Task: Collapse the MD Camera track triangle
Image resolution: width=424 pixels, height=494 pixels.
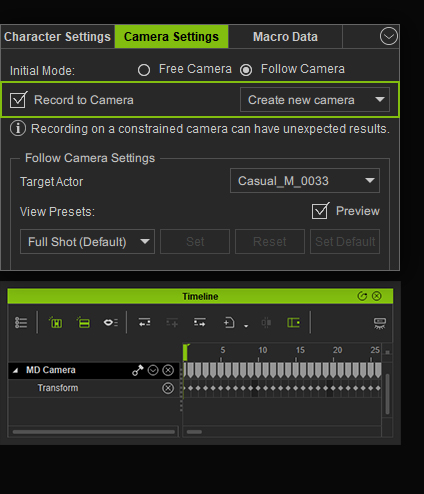Action: 15,370
